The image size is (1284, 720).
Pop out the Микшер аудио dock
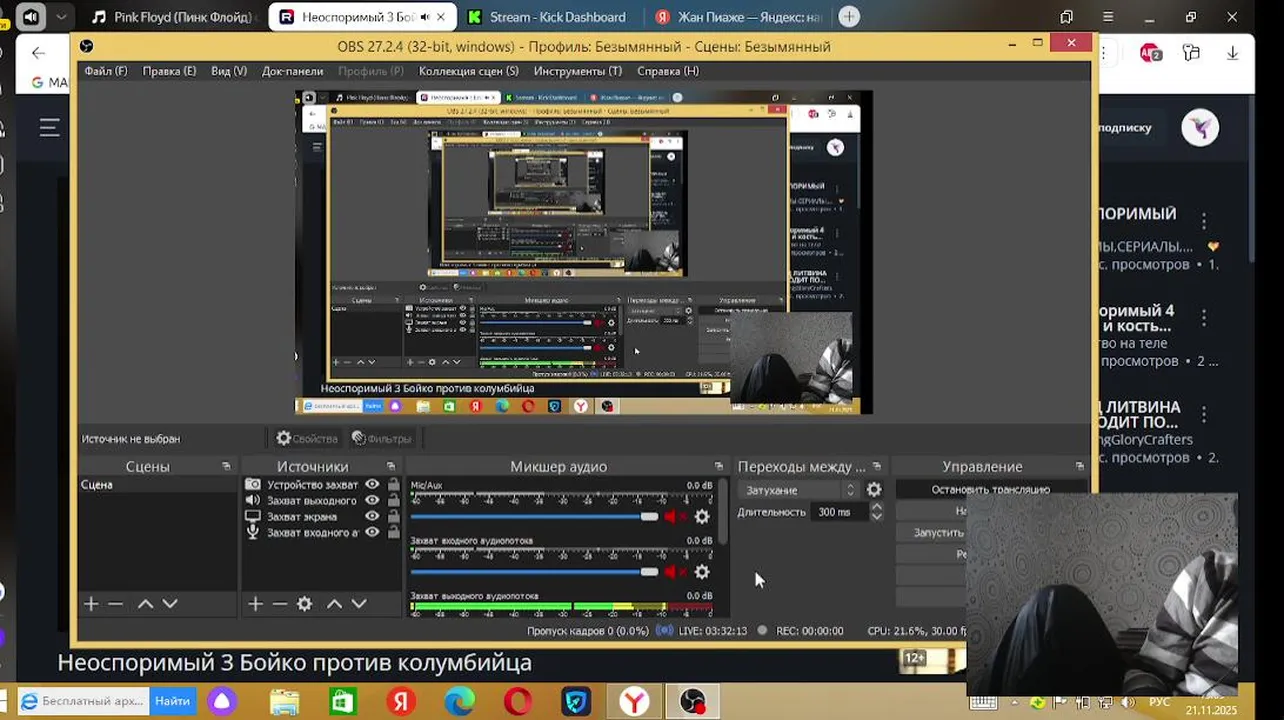pos(718,467)
